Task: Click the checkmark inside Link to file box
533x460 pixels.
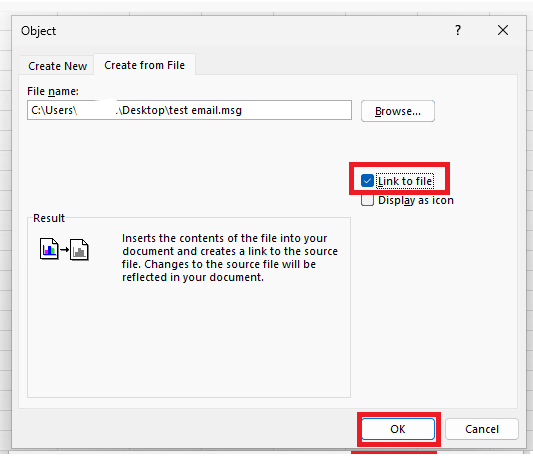Action: click(367, 181)
